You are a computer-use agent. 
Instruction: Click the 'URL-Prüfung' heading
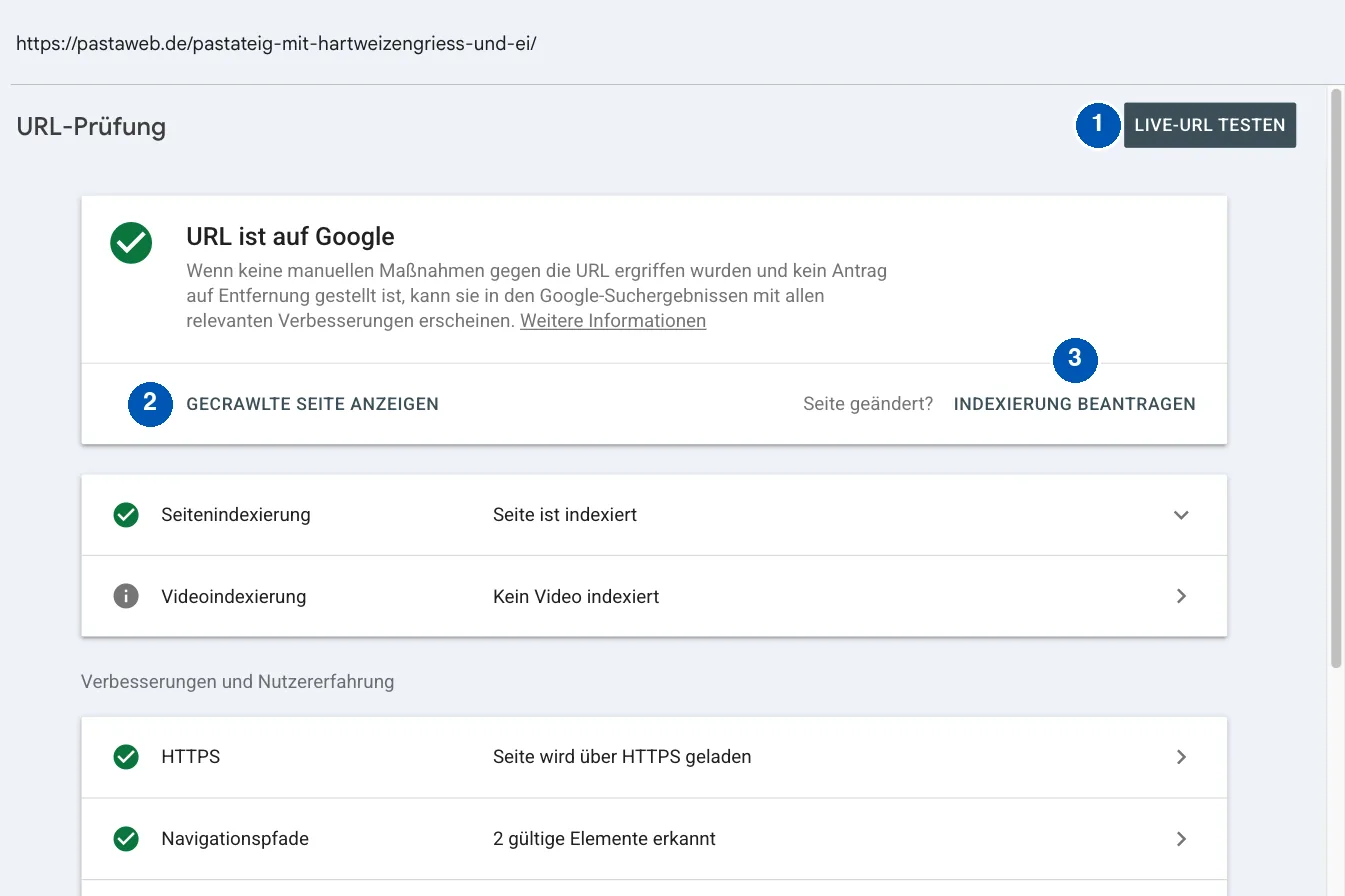click(91, 127)
